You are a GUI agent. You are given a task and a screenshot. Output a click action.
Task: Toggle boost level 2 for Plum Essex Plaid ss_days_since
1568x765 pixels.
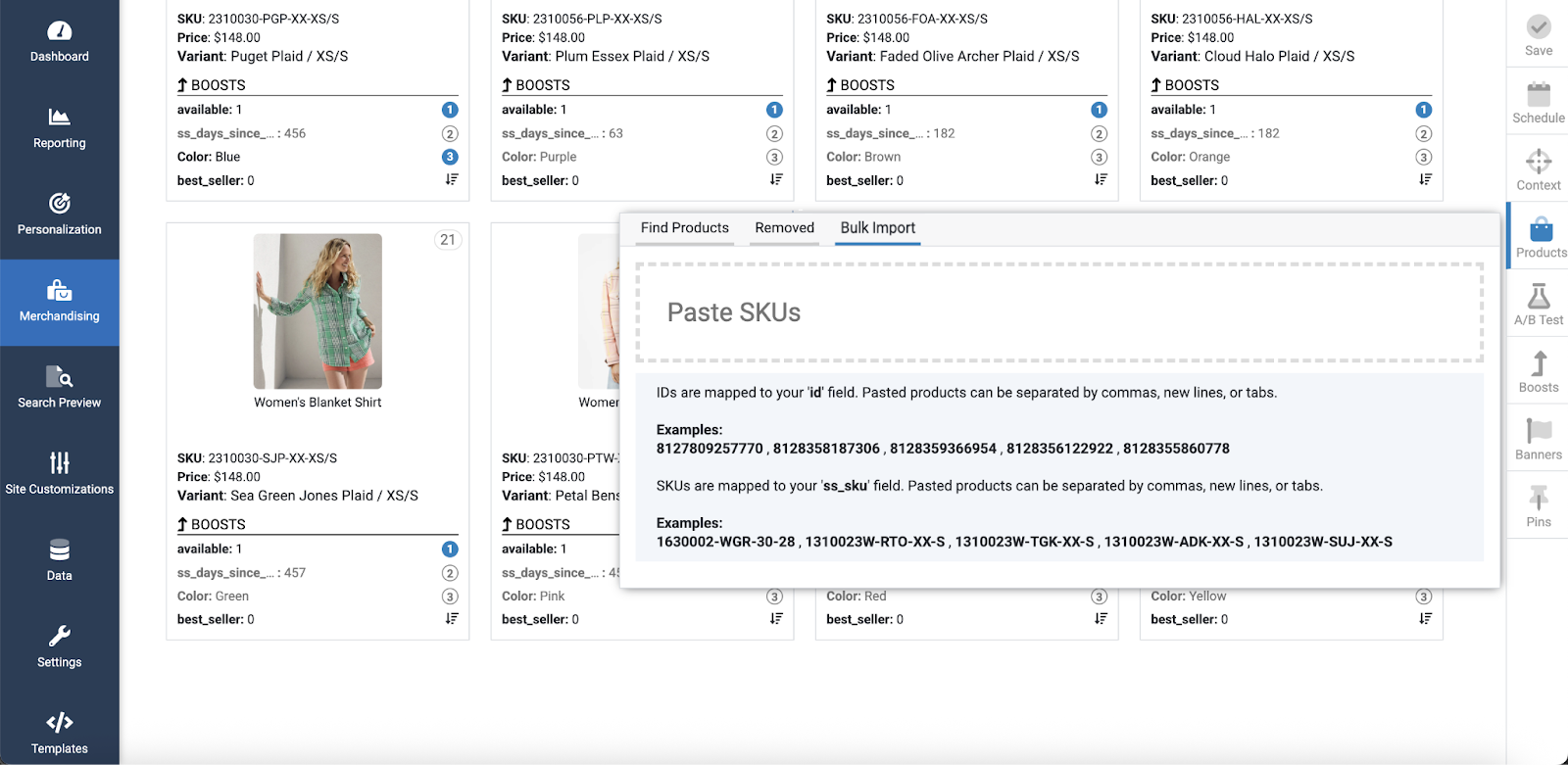tap(774, 133)
